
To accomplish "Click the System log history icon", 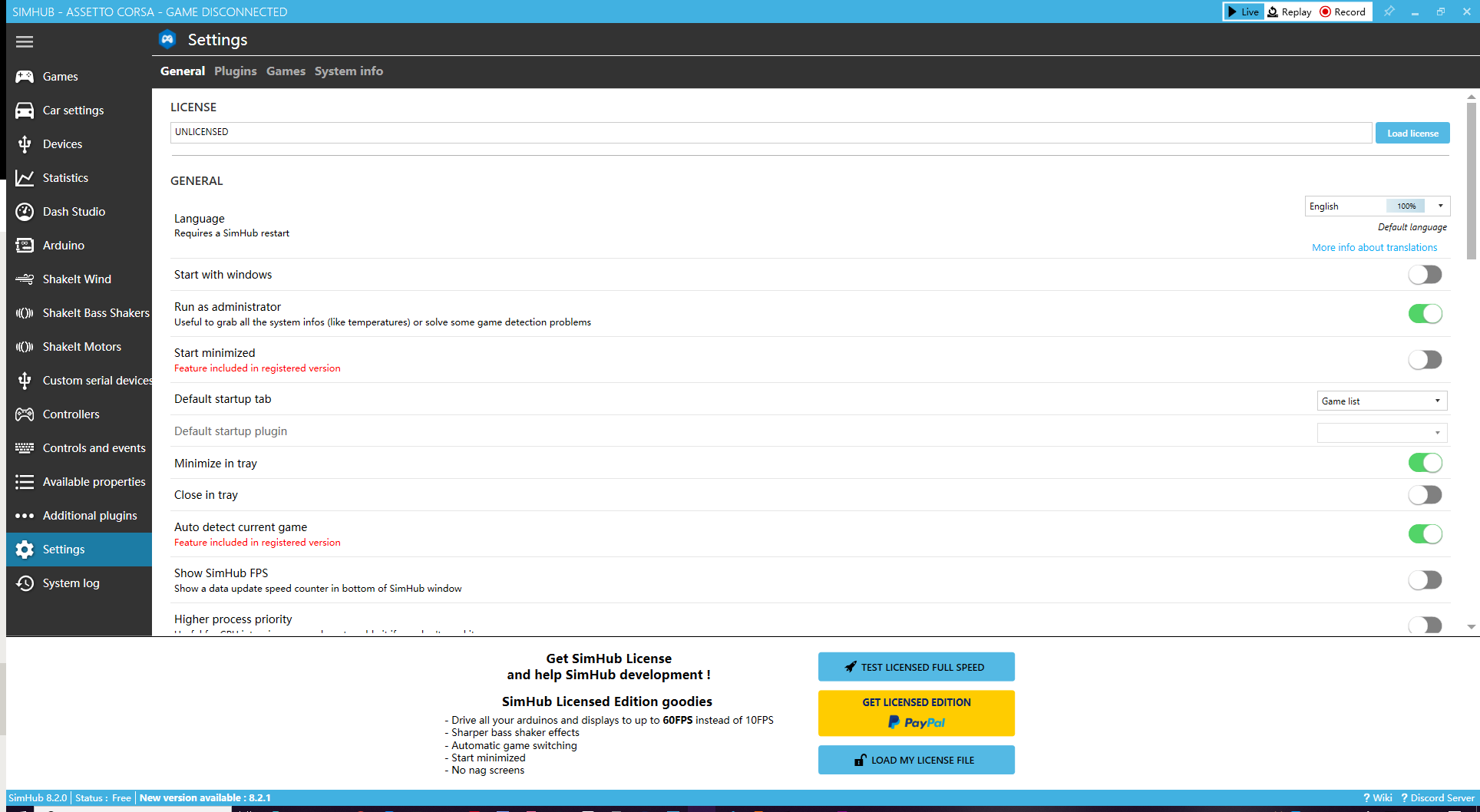I will pyautogui.click(x=25, y=583).
